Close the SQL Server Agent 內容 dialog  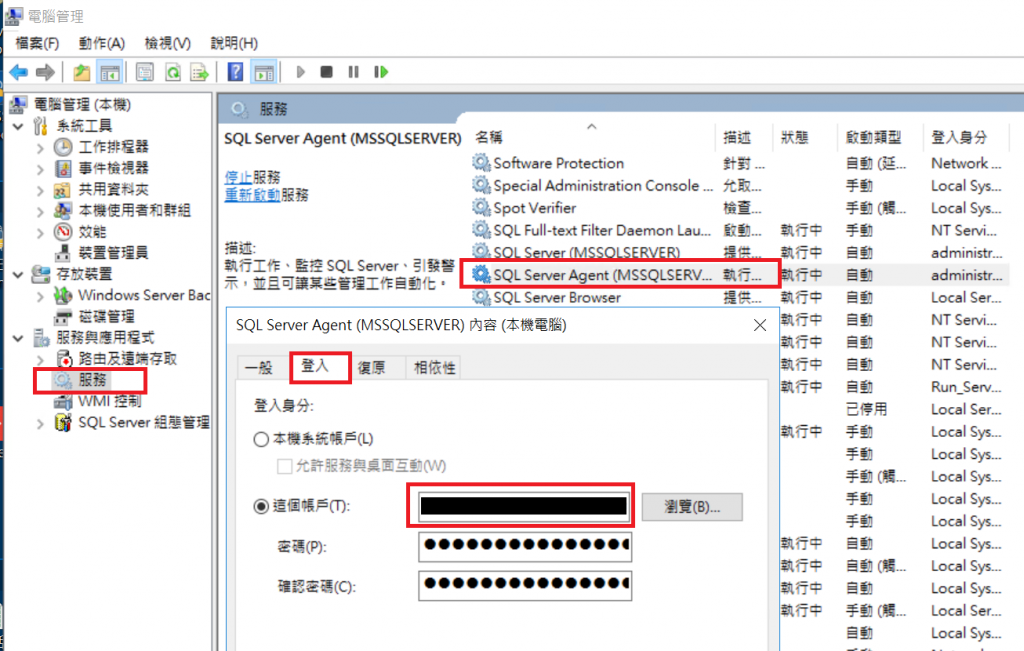(760, 325)
